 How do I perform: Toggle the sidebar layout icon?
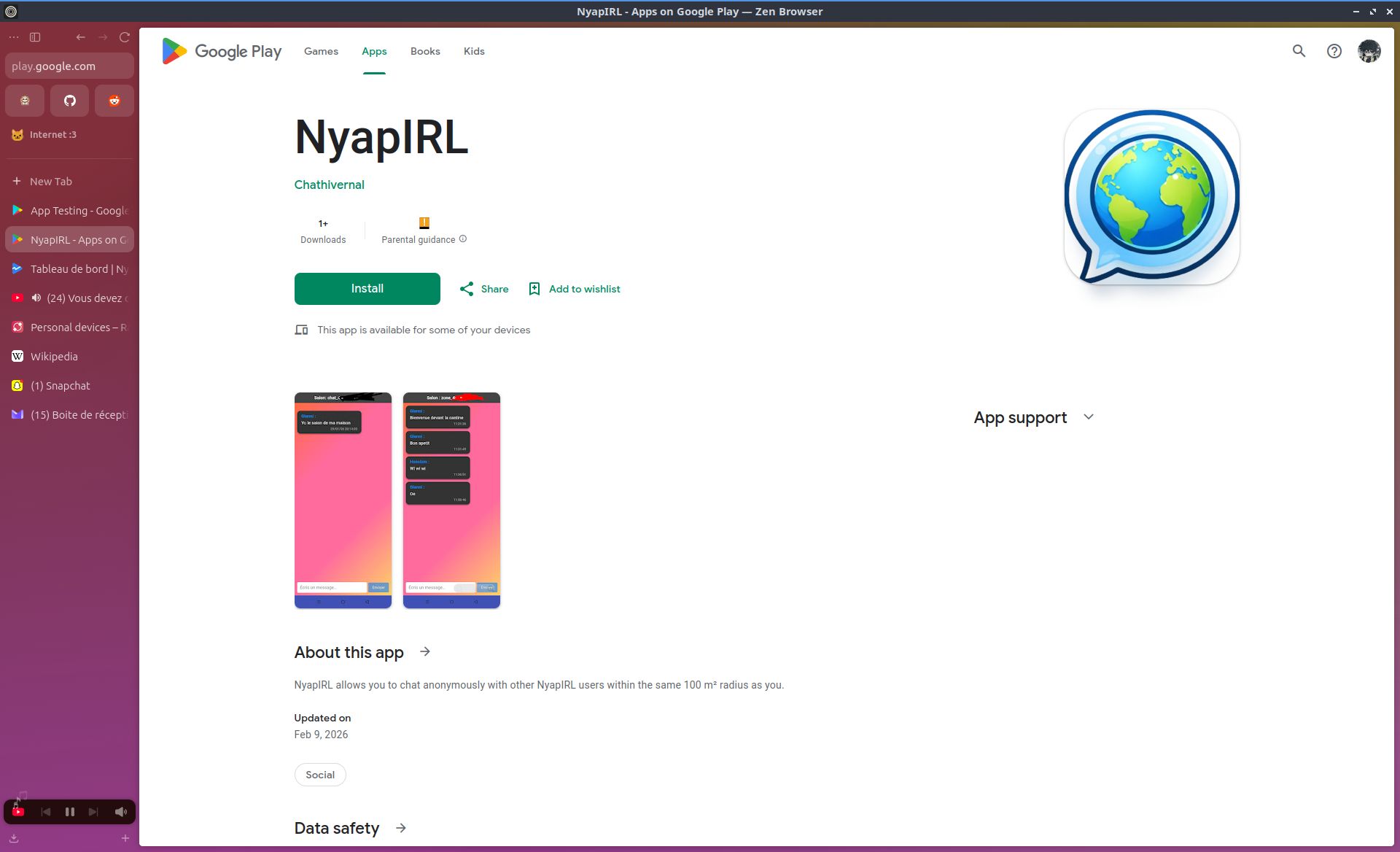[x=35, y=37]
